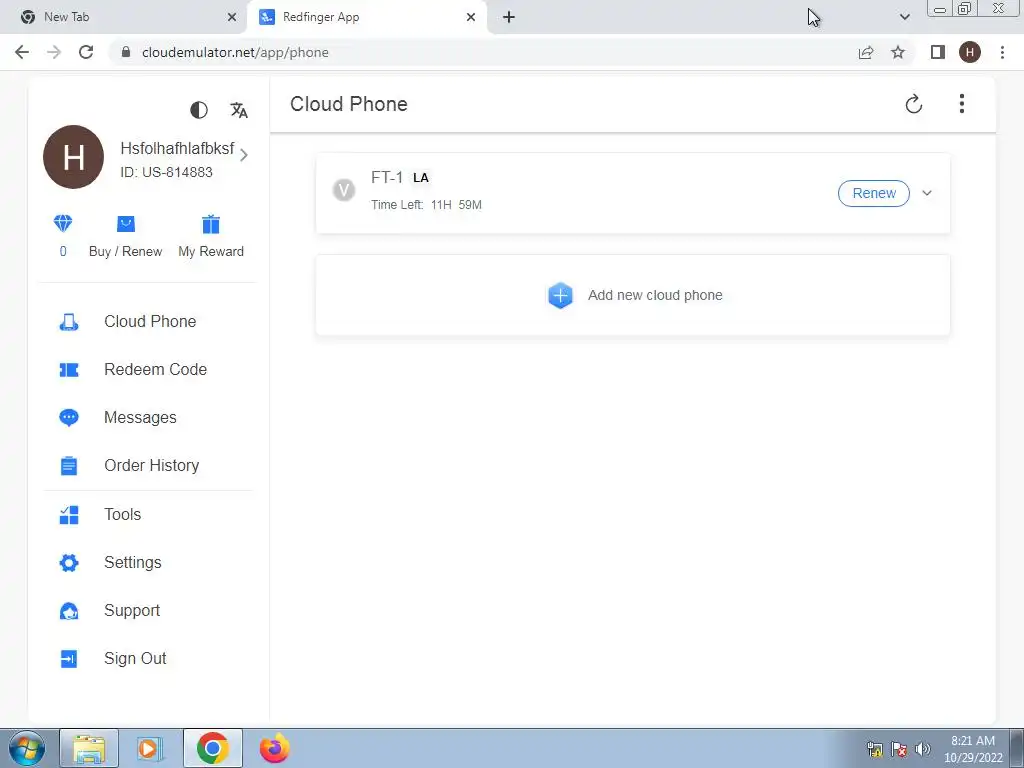The height and width of the screenshot is (768, 1024).
Task: Click the FT-1 phone name
Action: [387, 177]
